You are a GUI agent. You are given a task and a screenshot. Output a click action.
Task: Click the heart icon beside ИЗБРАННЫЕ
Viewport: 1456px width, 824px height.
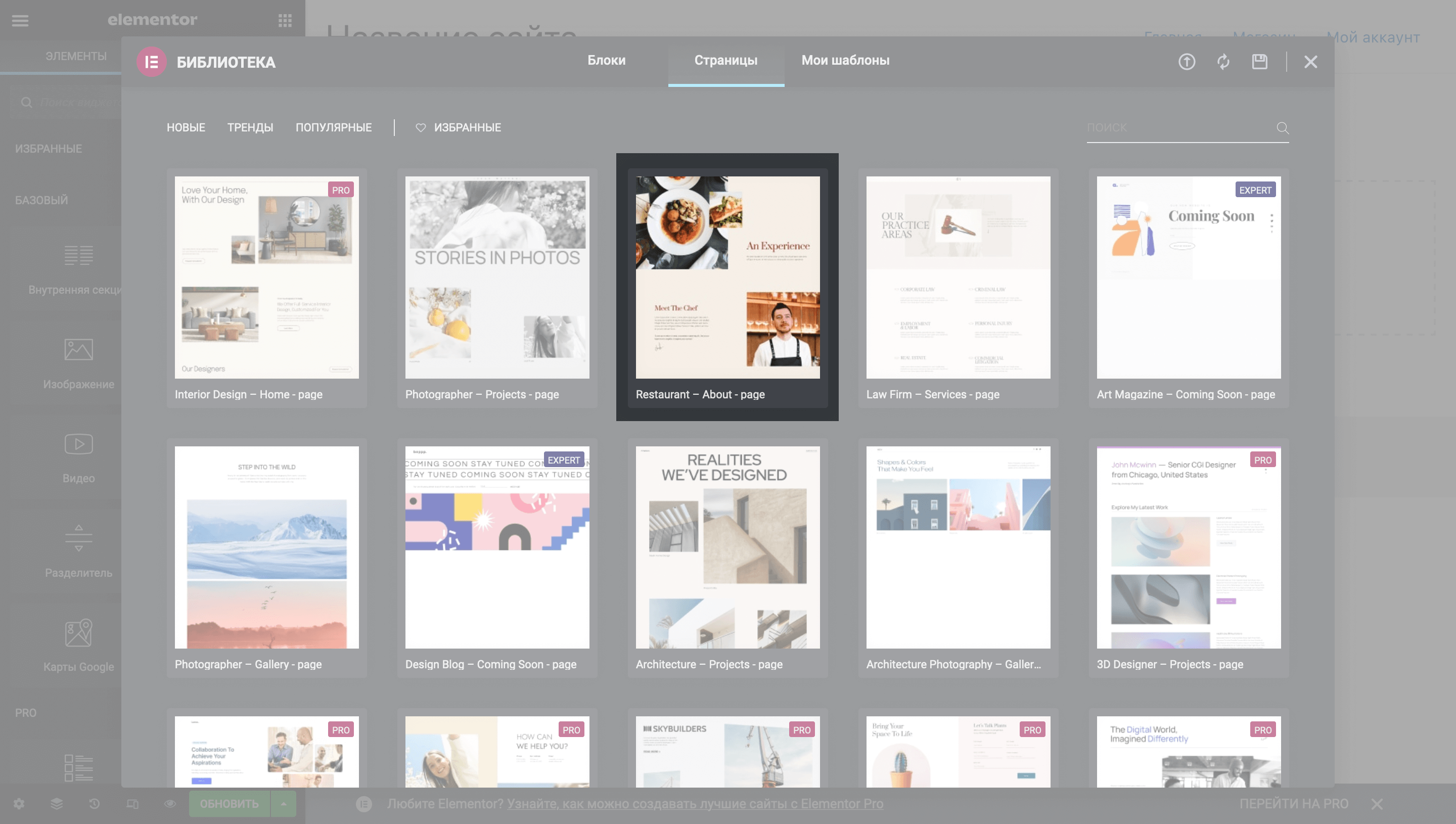point(421,127)
